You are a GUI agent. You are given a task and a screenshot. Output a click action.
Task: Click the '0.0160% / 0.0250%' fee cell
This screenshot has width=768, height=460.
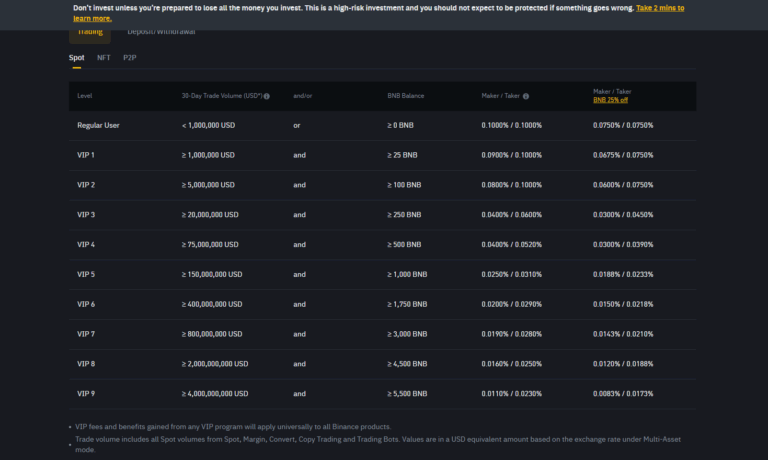click(511, 364)
